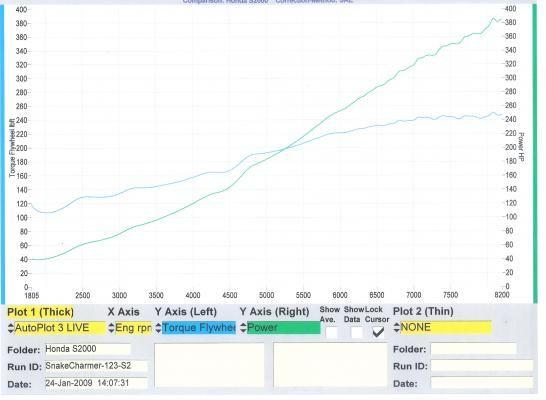The height and width of the screenshot is (400, 546).
Task: Click the Plot 2 (Thin) label
Action: pyautogui.click(x=423, y=311)
